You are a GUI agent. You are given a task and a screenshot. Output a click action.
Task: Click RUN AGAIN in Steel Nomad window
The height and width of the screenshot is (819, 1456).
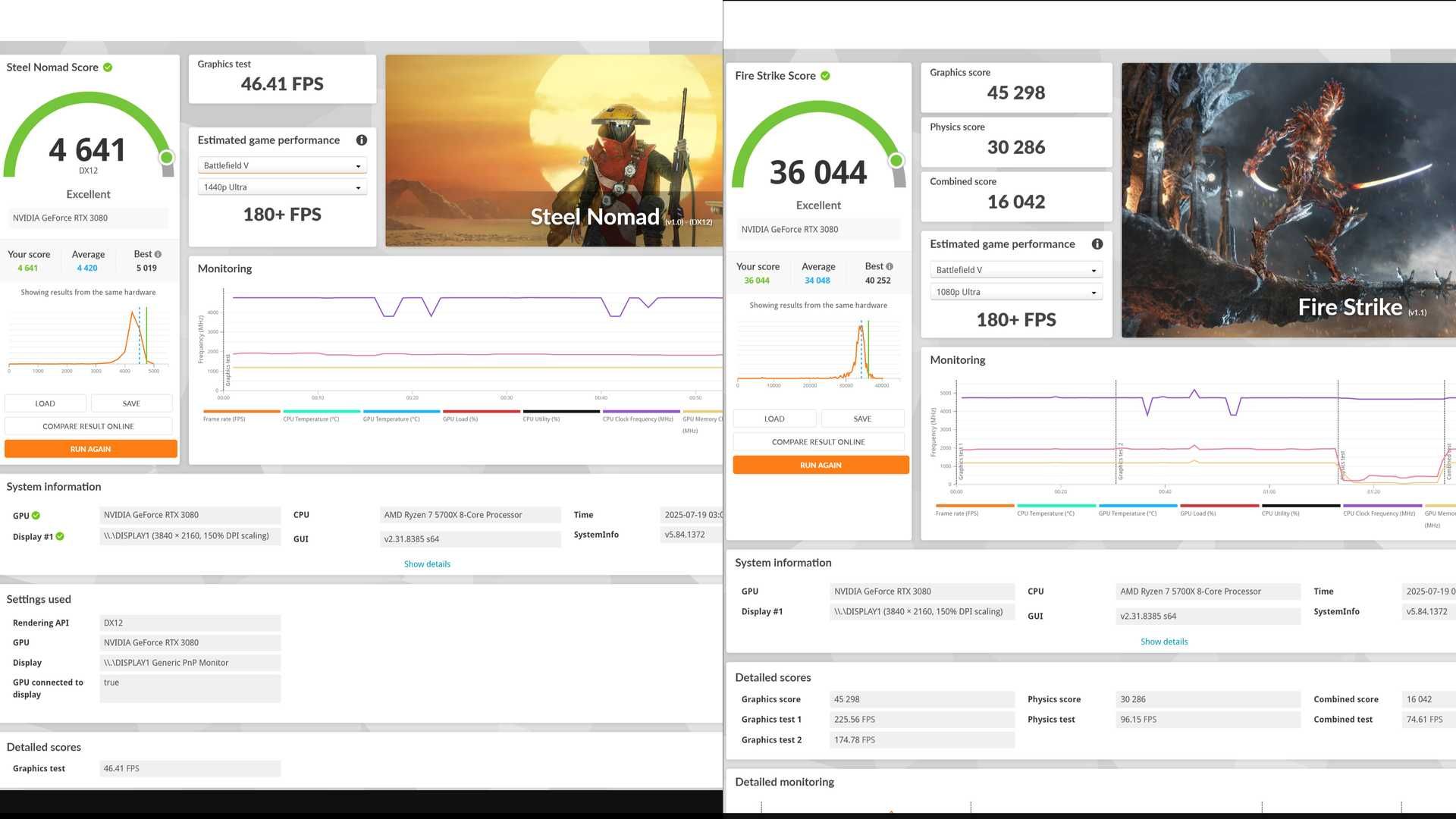pyautogui.click(x=91, y=449)
